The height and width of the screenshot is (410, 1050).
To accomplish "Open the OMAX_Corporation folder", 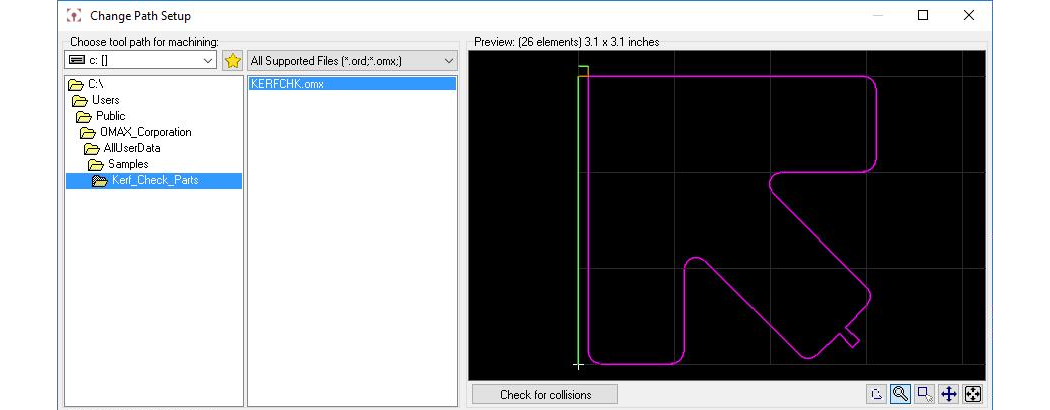I will [x=145, y=132].
